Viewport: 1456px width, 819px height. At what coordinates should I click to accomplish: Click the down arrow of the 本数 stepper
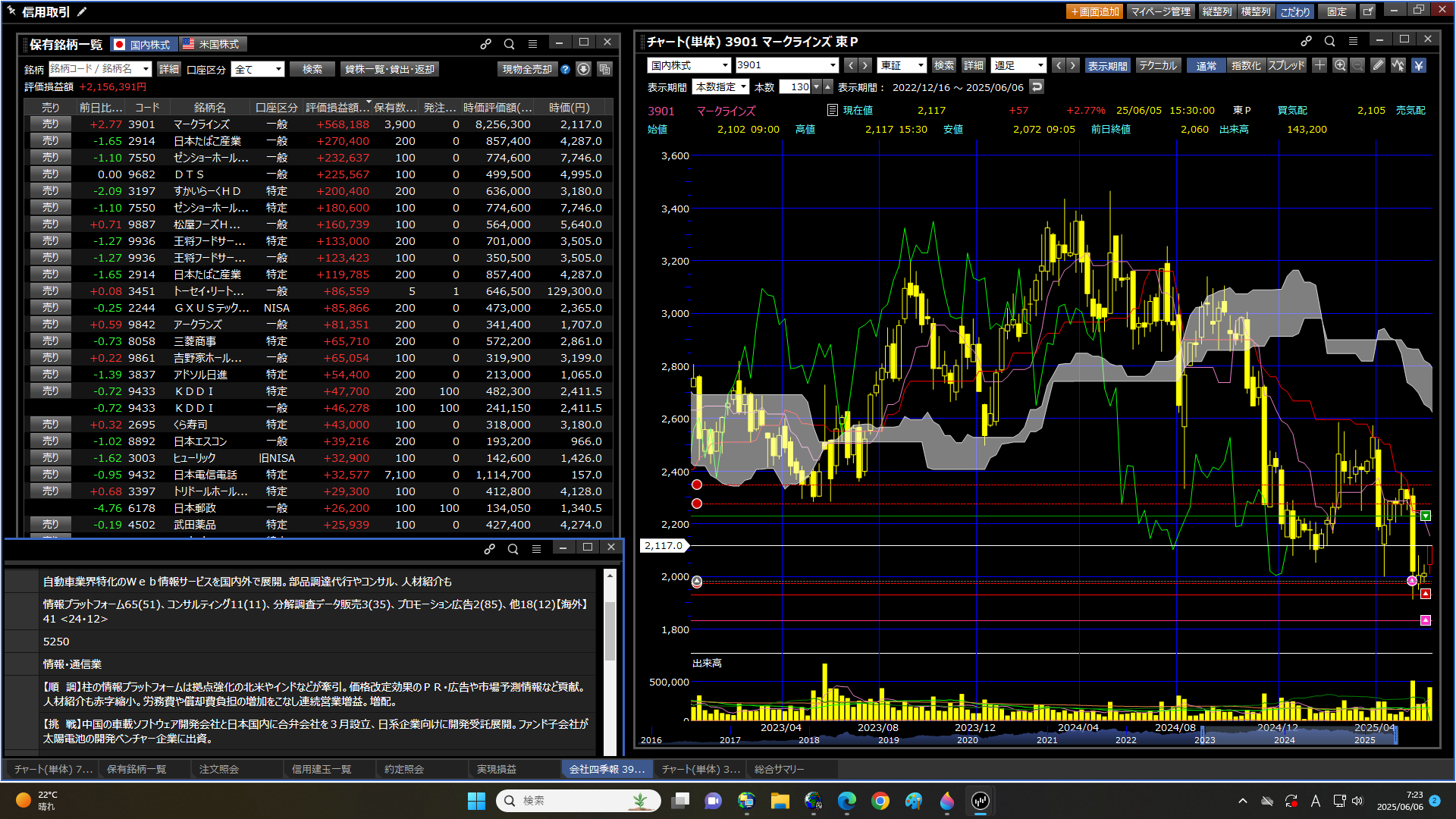click(x=817, y=87)
